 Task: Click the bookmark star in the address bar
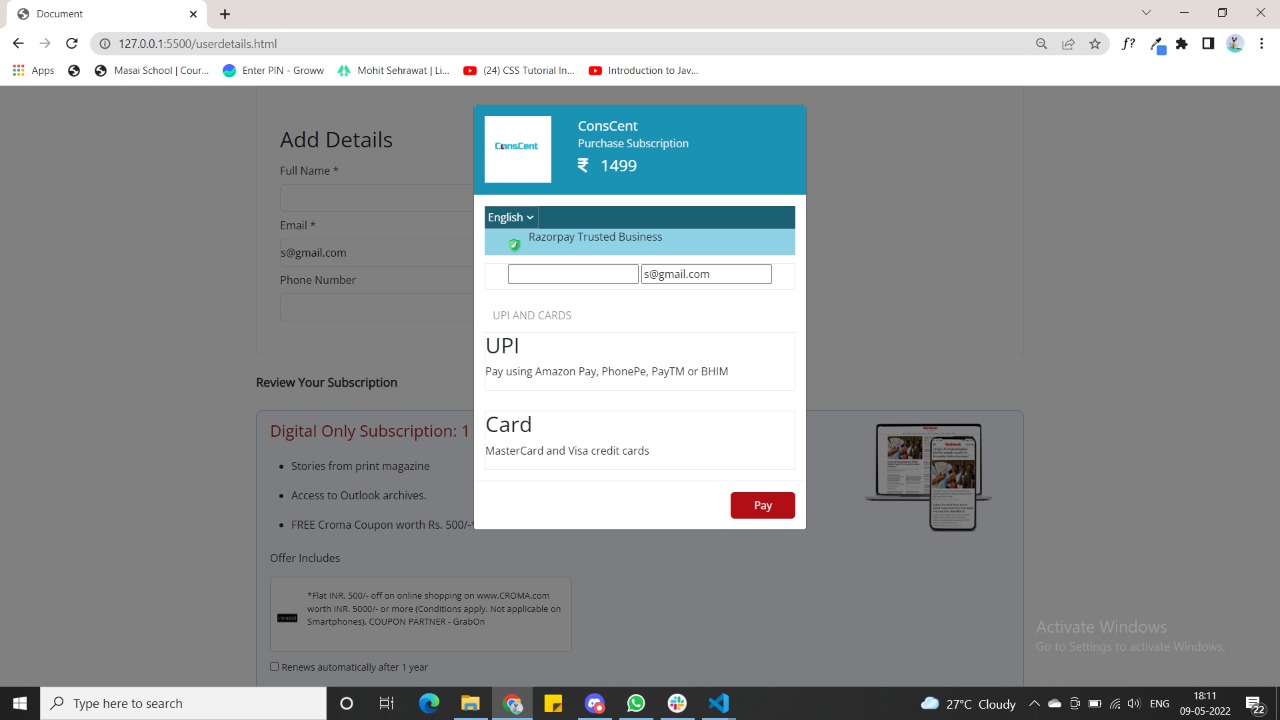click(x=1094, y=43)
